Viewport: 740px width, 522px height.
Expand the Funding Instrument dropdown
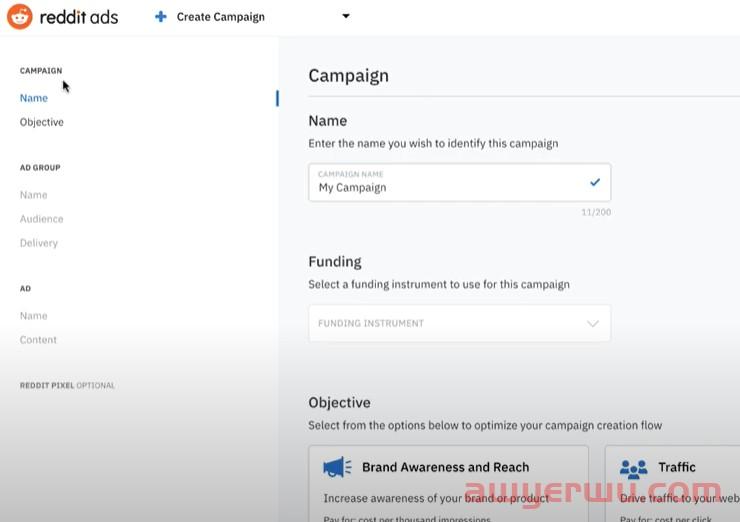[459, 323]
